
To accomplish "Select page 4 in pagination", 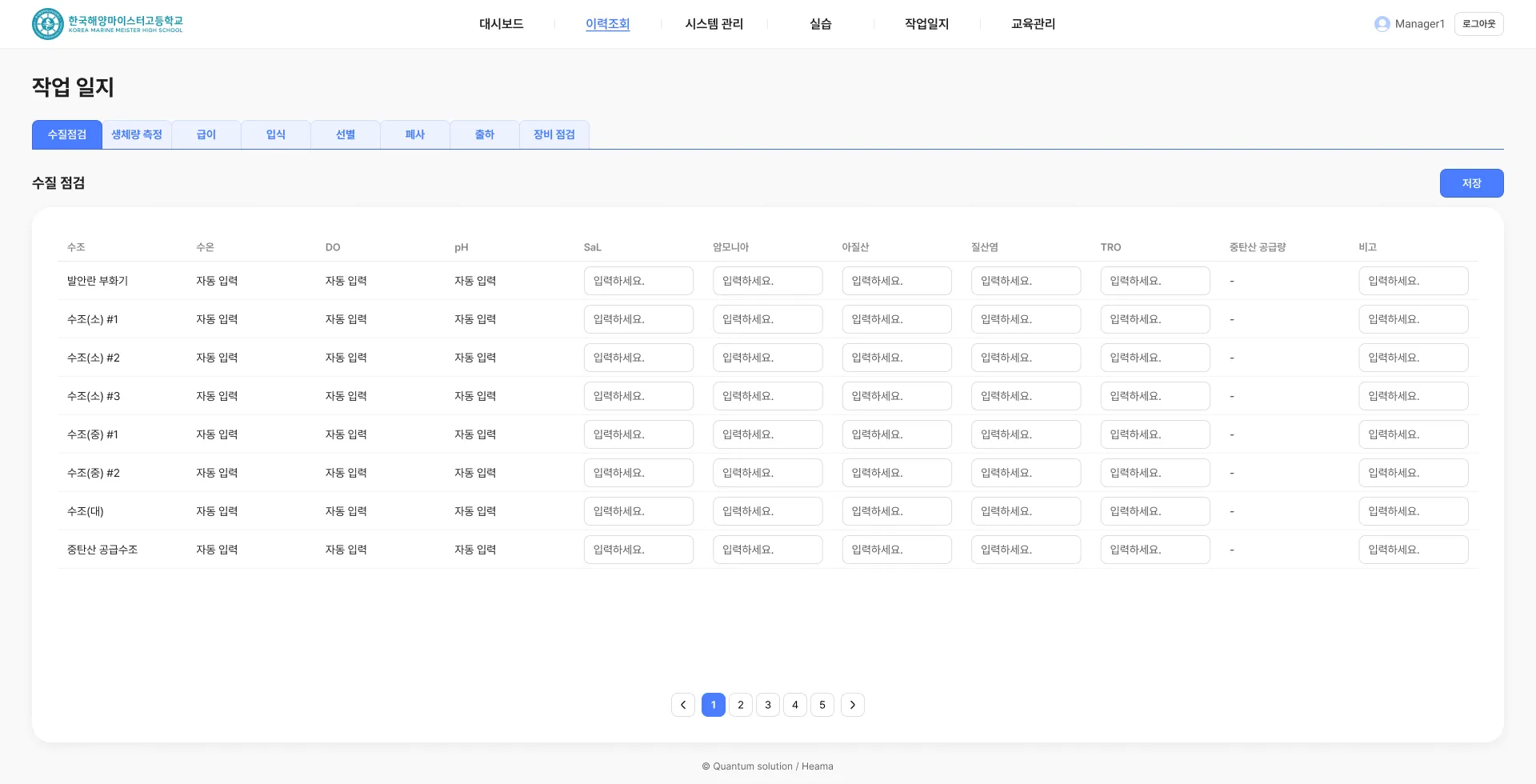I will pyautogui.click(x=795, y=705).
